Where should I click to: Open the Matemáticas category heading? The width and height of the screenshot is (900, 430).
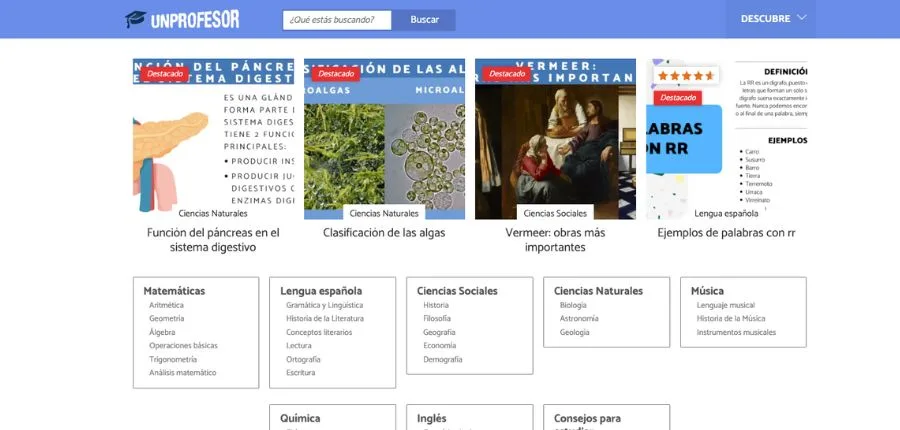[174, 291]
